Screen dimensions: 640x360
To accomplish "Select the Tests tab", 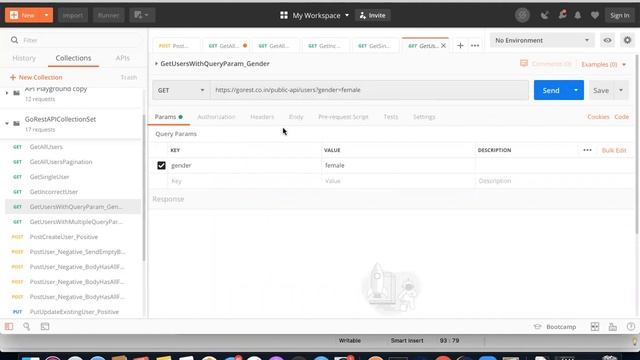I will coord(391,117).
